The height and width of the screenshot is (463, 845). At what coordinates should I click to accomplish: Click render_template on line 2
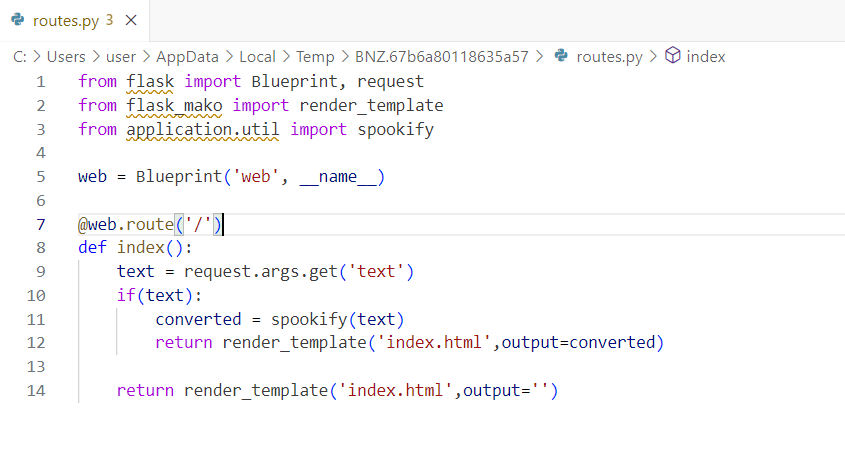pyautogui.click(x=371, y=106)
